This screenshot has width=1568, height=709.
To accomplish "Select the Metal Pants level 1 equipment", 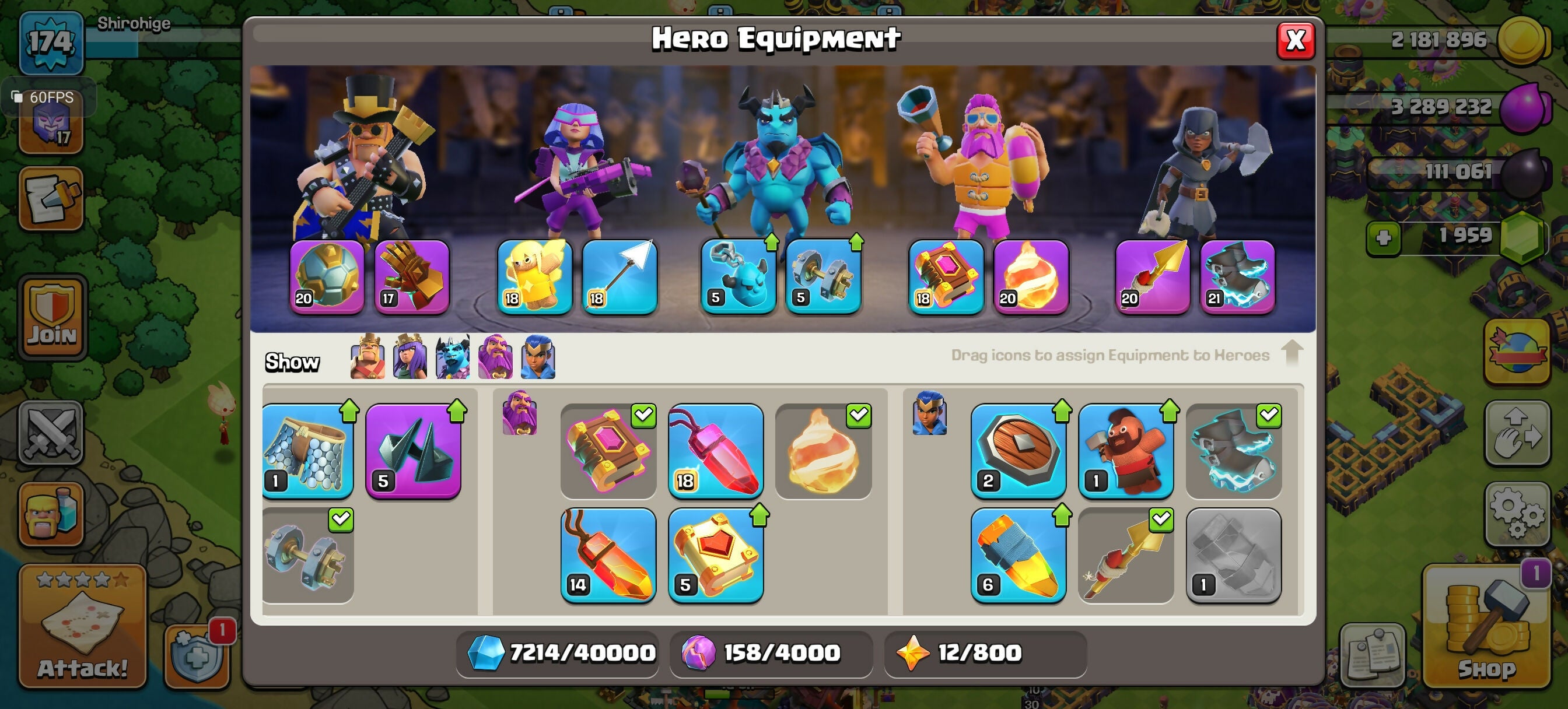I will (307, 451).
